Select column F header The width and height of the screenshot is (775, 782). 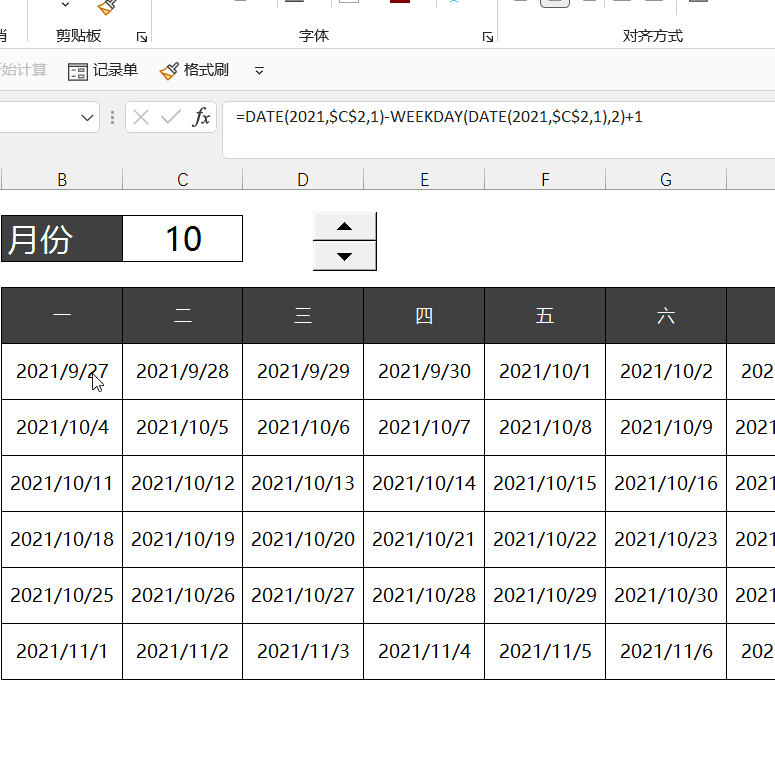pos(545,179)
